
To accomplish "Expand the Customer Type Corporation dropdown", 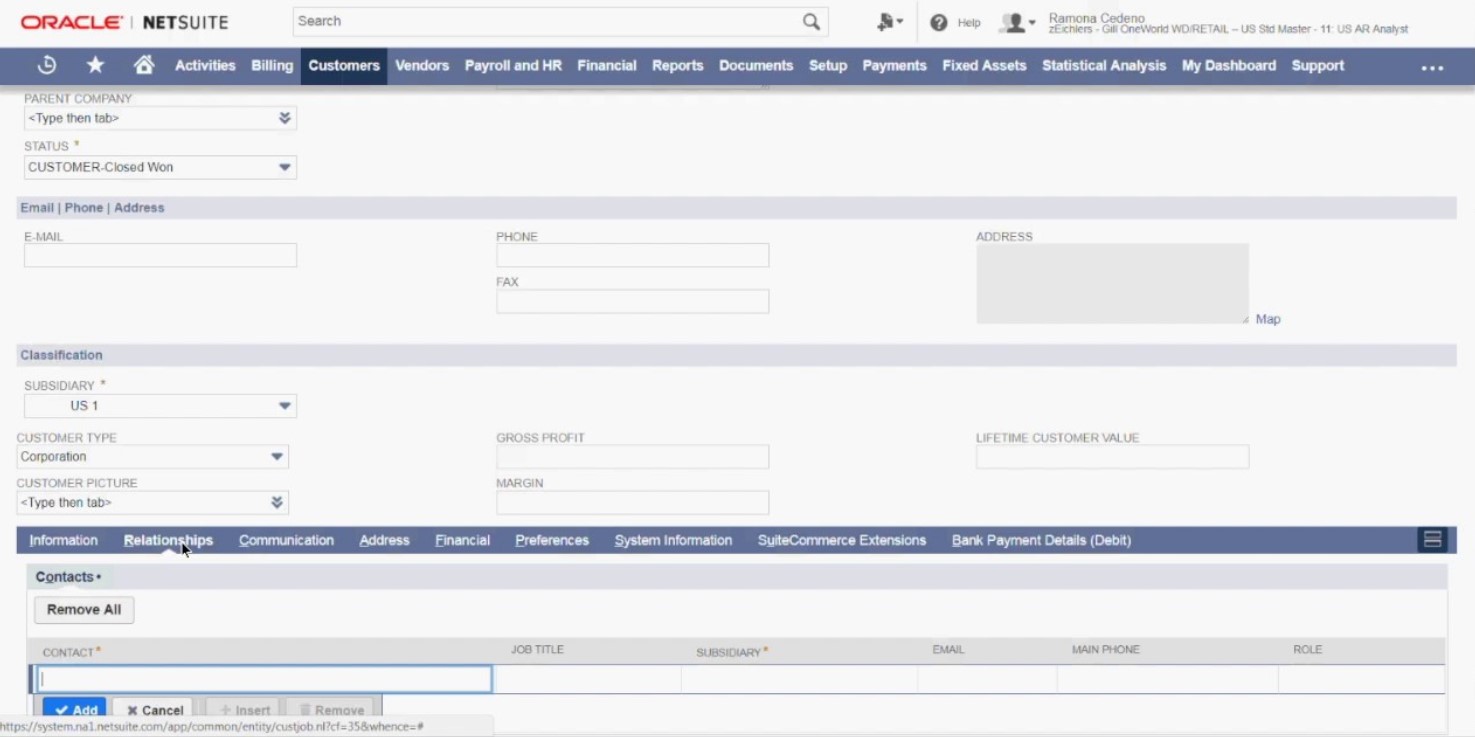I will [277, 457].
